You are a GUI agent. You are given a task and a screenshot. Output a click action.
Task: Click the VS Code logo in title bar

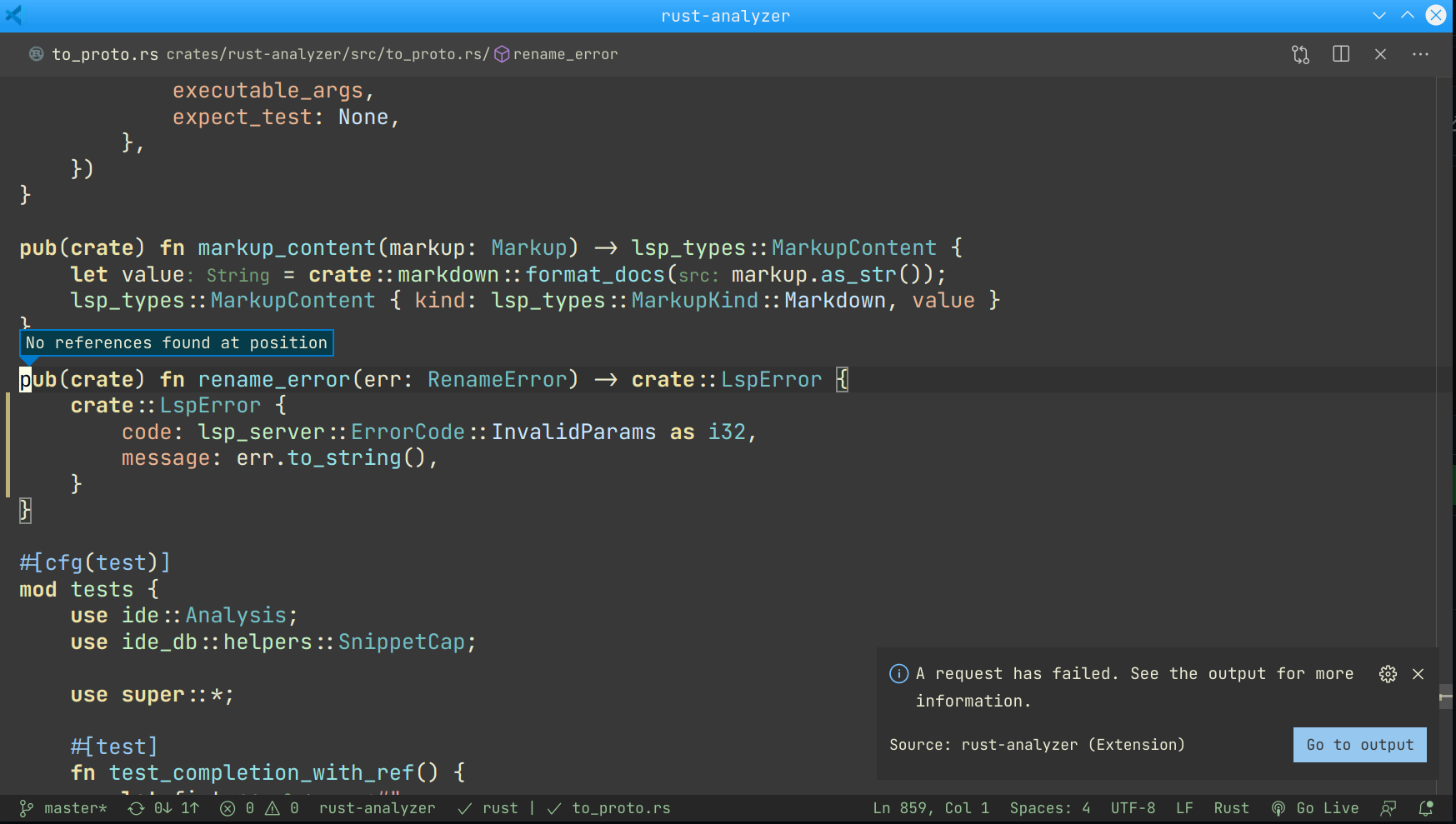click(x=14, y=15)
